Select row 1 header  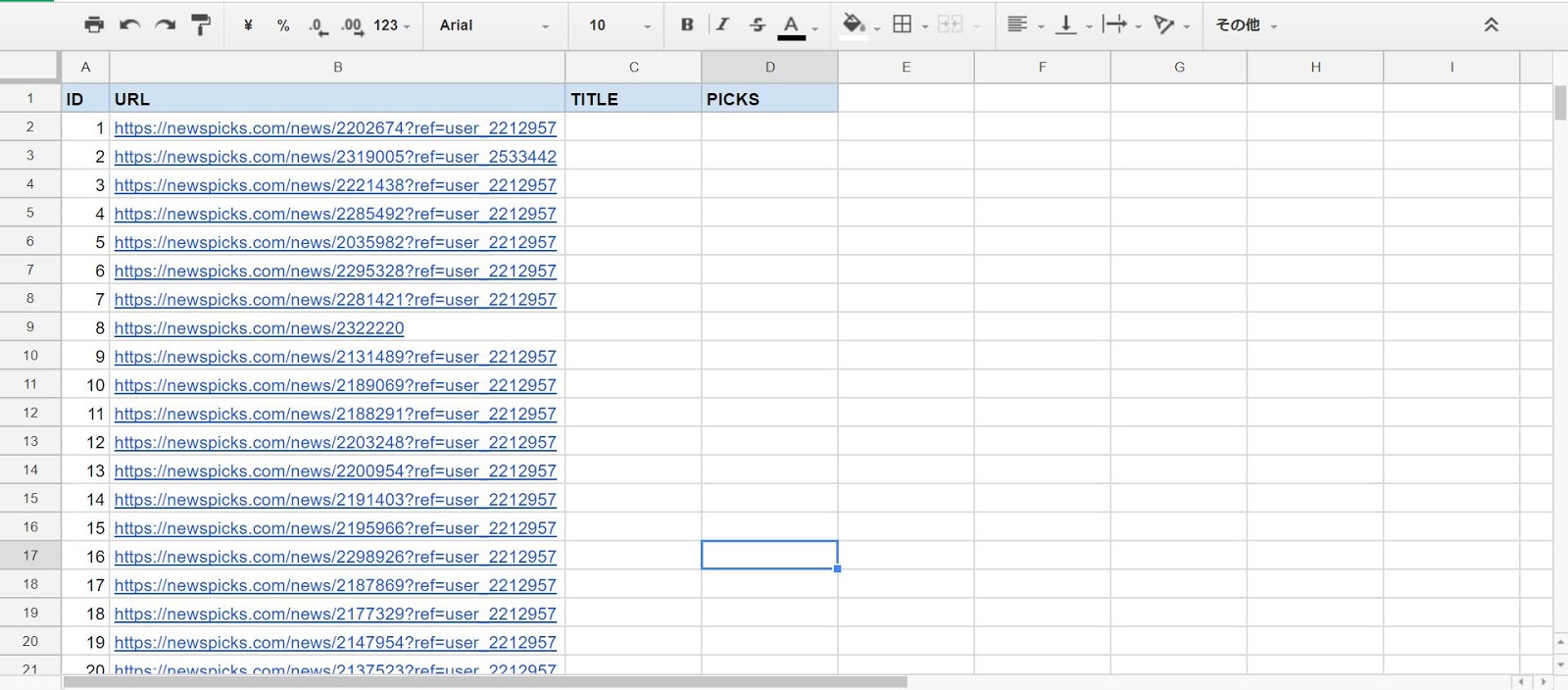30,98
